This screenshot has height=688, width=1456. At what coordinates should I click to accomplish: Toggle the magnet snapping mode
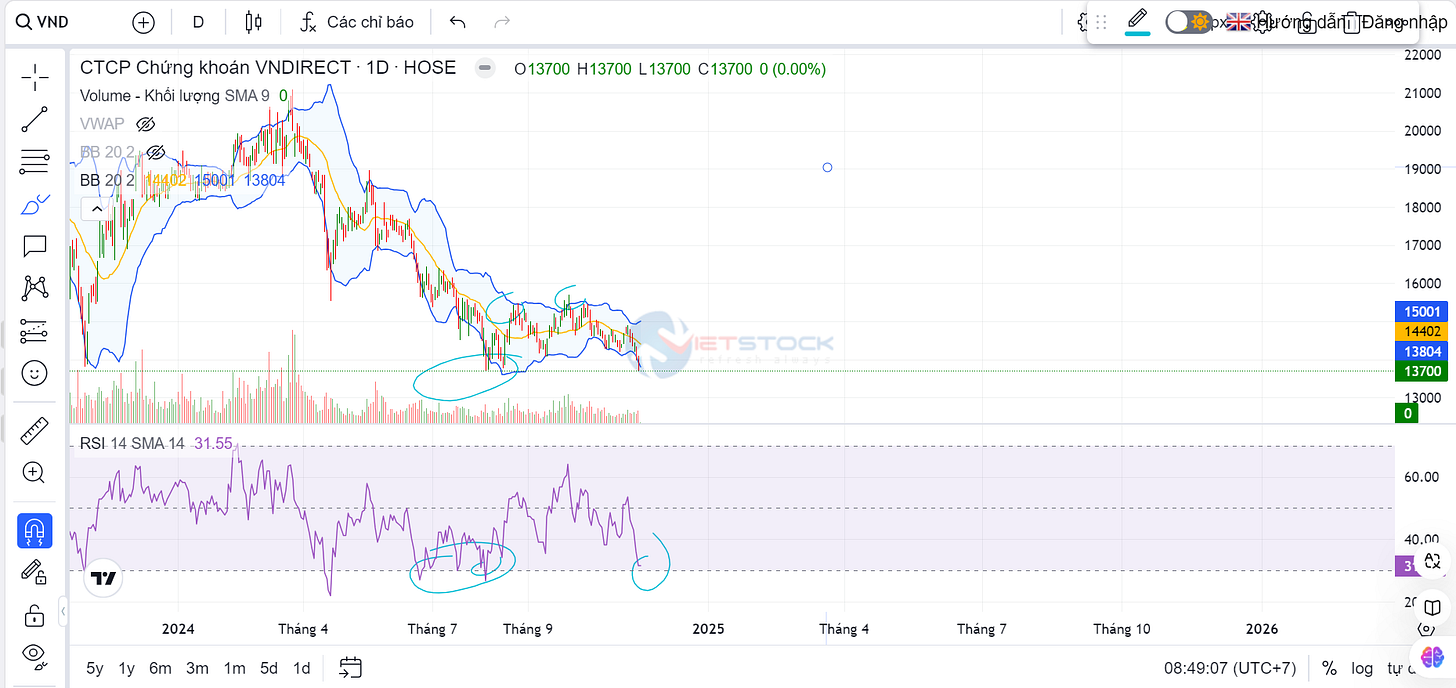(x=35, y=530)
